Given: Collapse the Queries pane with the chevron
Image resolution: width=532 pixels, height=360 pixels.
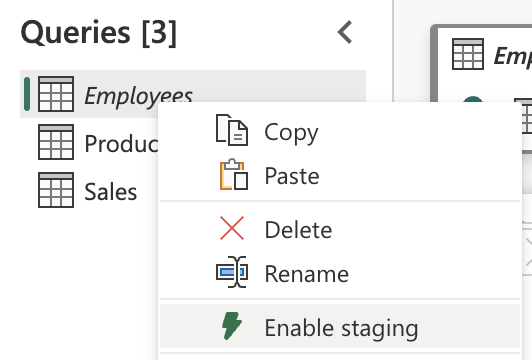Looking at the screenshot, I should coord(345,32).
